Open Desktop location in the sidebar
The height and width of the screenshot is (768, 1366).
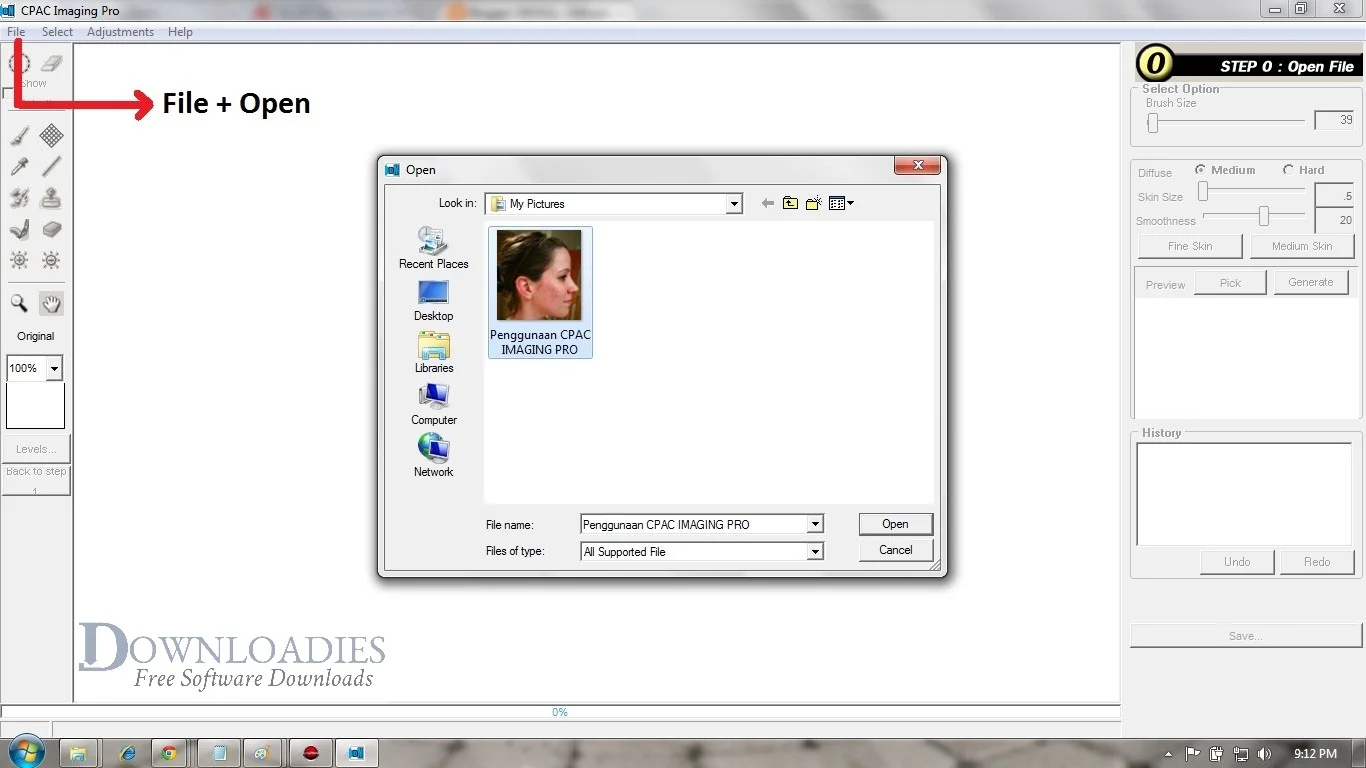433,300
